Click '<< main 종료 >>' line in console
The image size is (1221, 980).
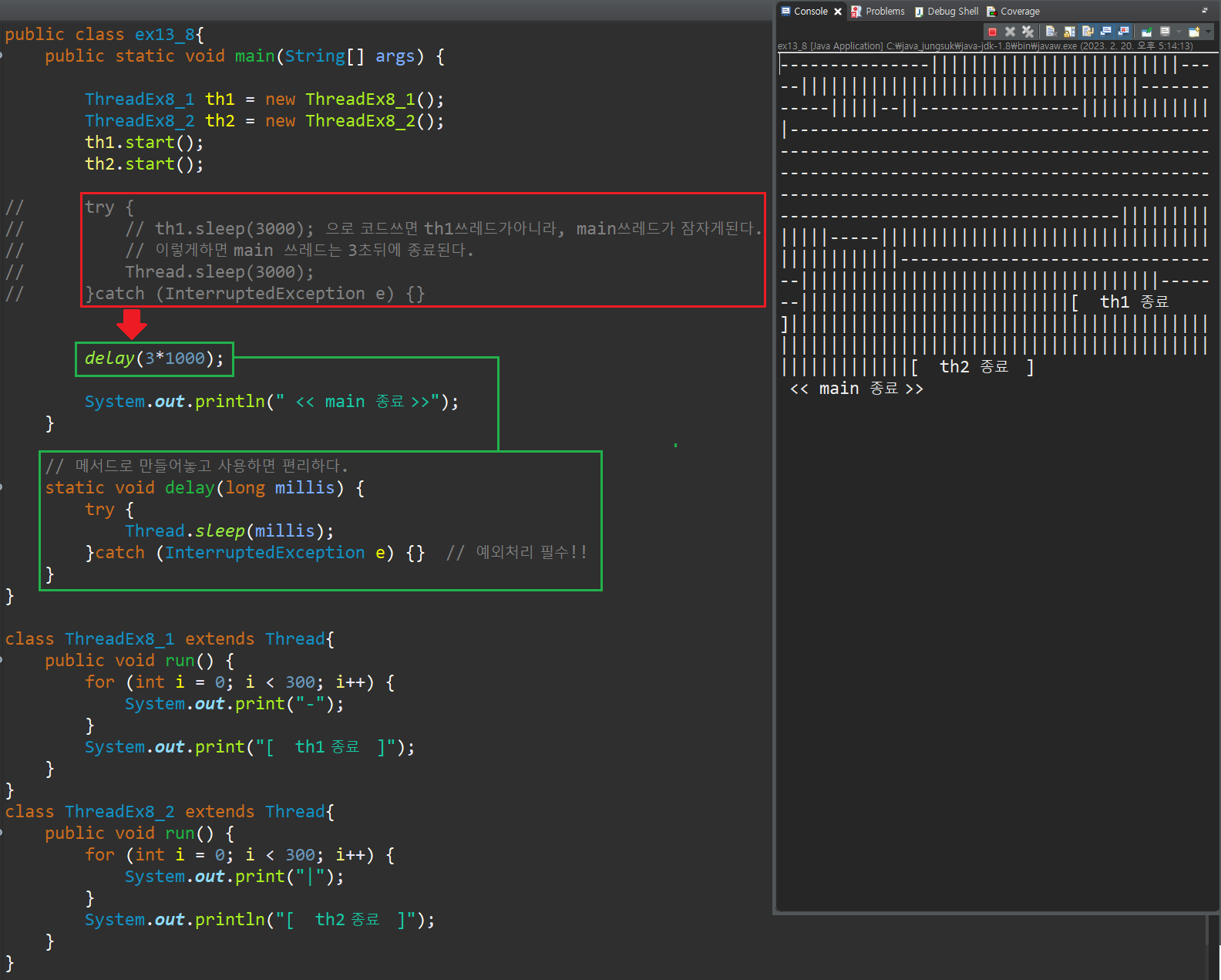click(856, 388)
